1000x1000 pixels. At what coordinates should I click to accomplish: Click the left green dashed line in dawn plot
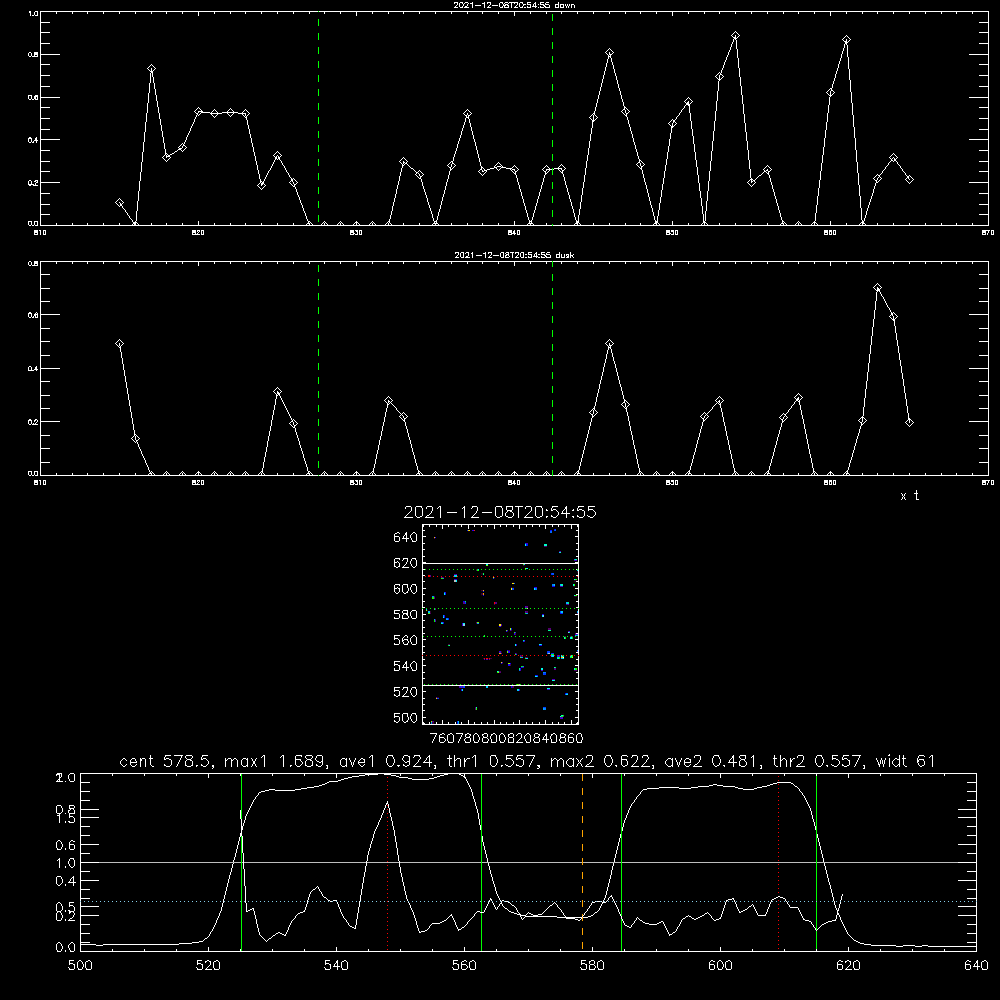(318, 118)
